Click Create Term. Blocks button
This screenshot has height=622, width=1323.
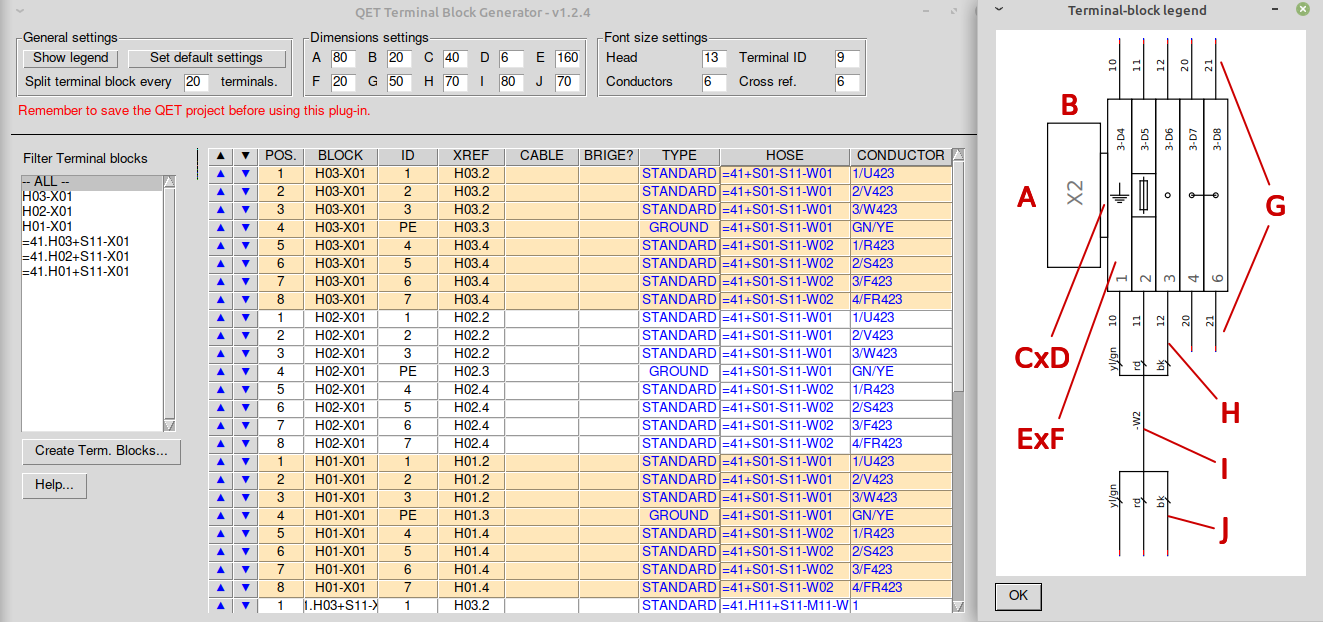pyautogui.click(x=101, y=451)
